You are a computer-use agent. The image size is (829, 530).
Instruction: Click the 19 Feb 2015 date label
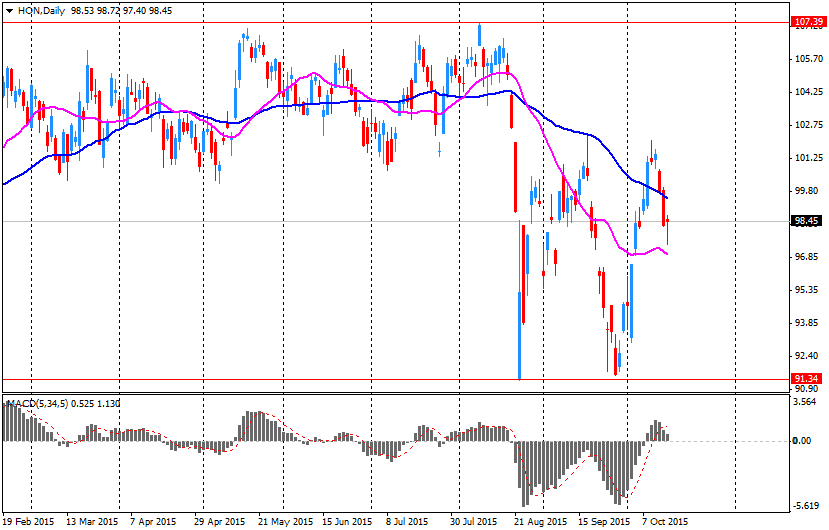29,522
